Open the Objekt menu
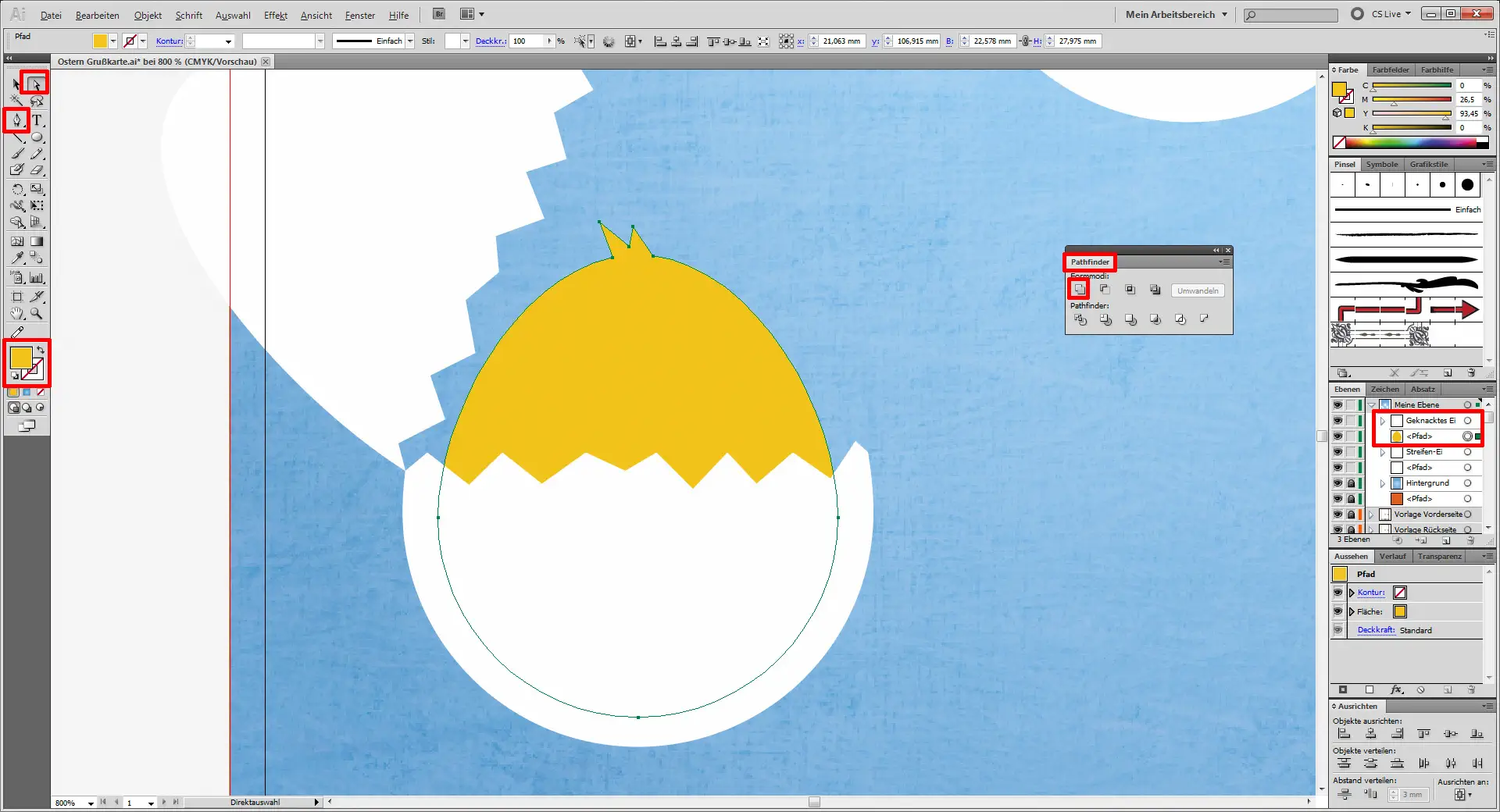Image resolution: width=1500 pixels, height=812 pixels. [x=148, y=16]
